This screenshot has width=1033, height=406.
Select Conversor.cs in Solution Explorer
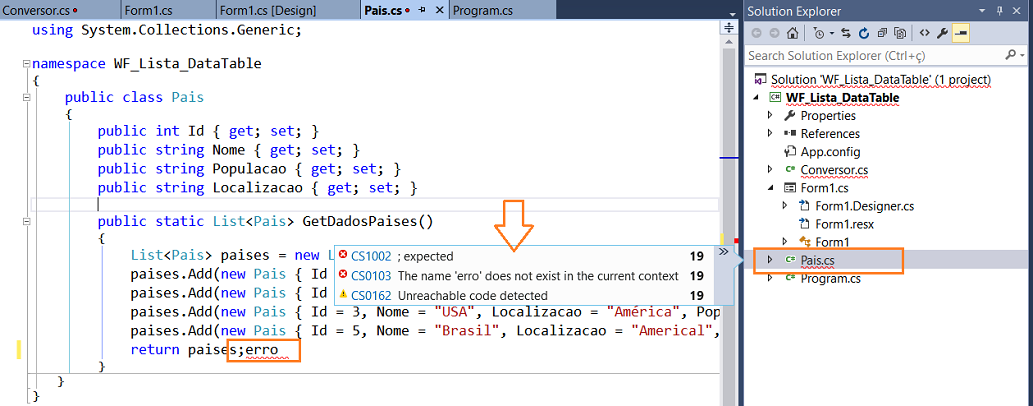(835, 170)
